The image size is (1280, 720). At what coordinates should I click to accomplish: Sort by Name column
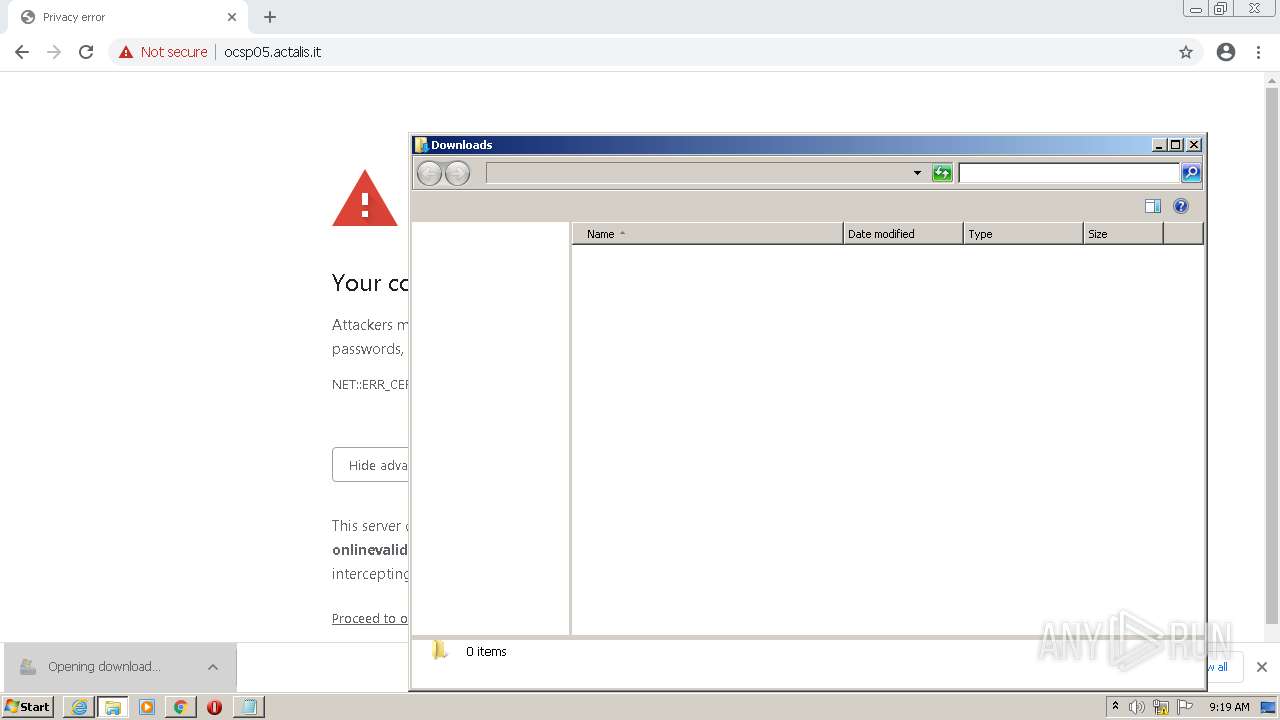tap(708, 234)
